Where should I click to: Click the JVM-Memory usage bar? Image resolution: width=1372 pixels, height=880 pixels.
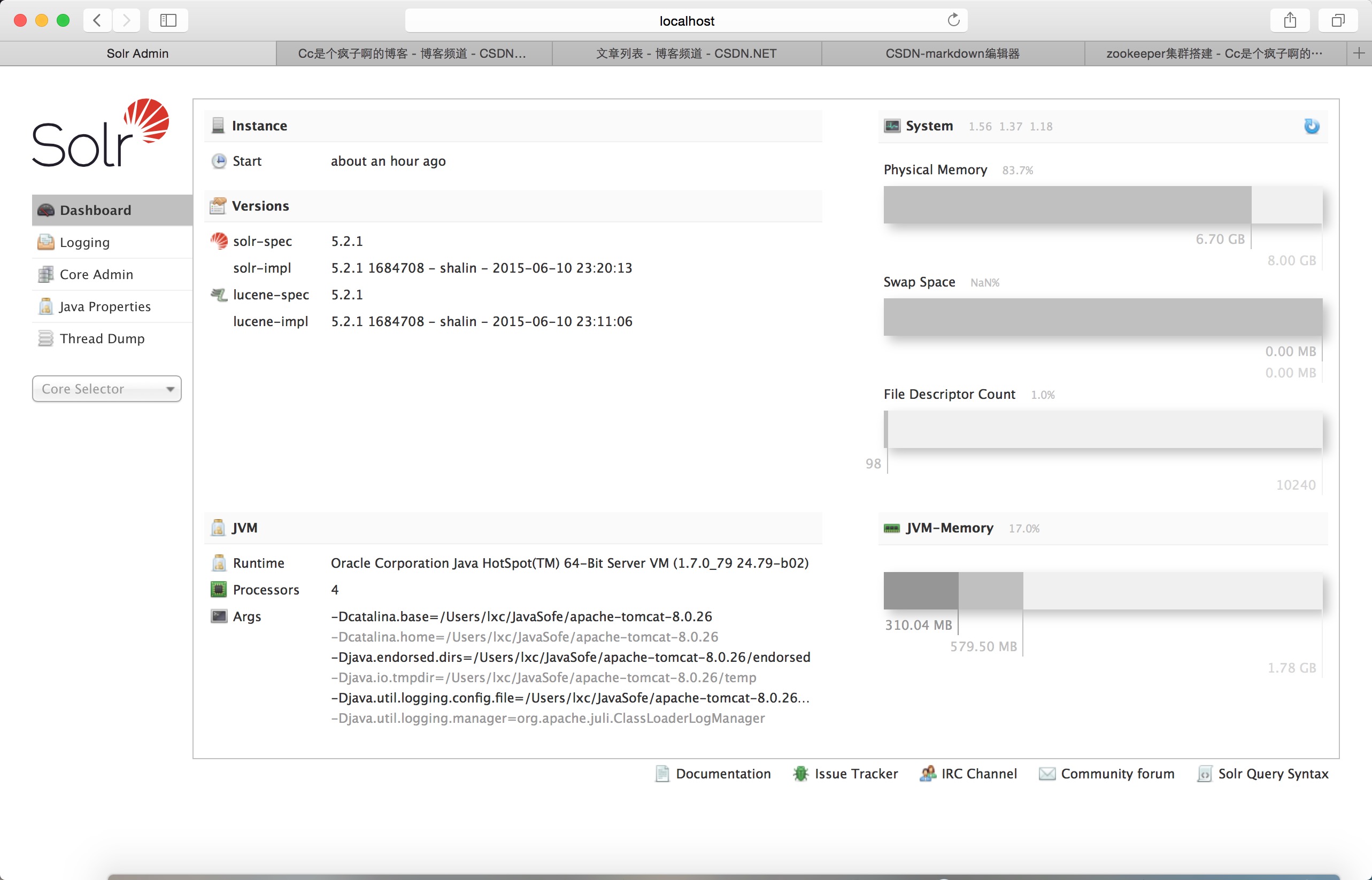click(1103, 591)
